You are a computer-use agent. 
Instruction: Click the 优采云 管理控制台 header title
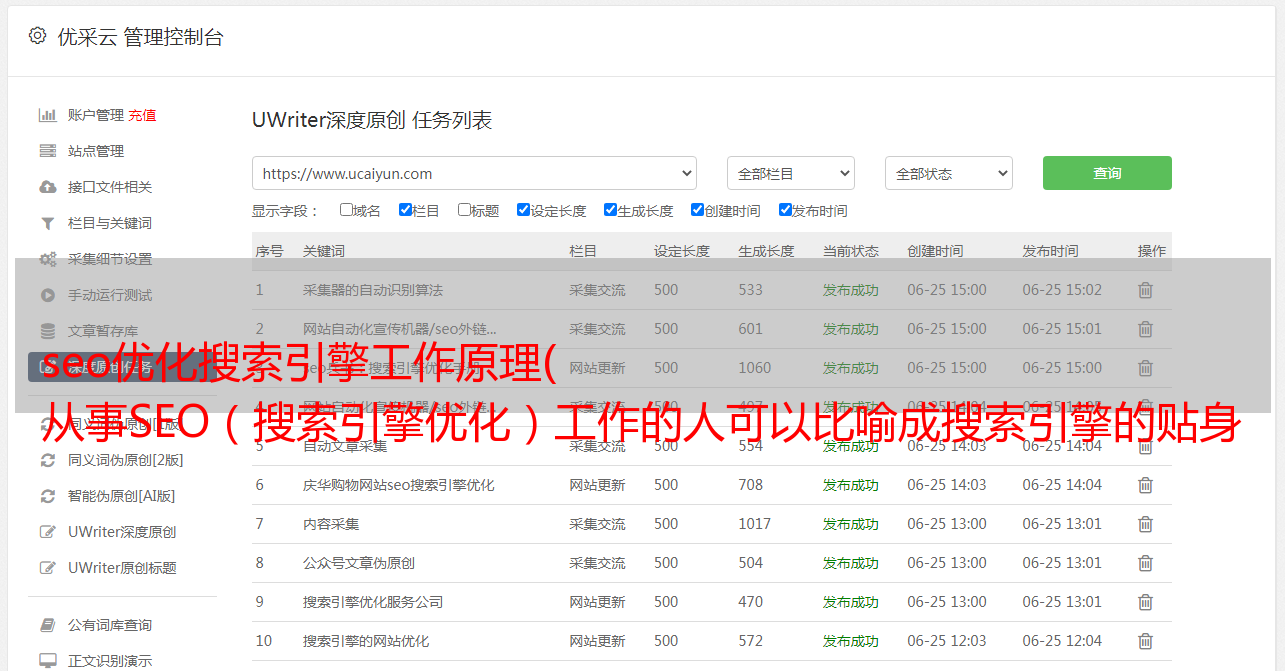140,37
